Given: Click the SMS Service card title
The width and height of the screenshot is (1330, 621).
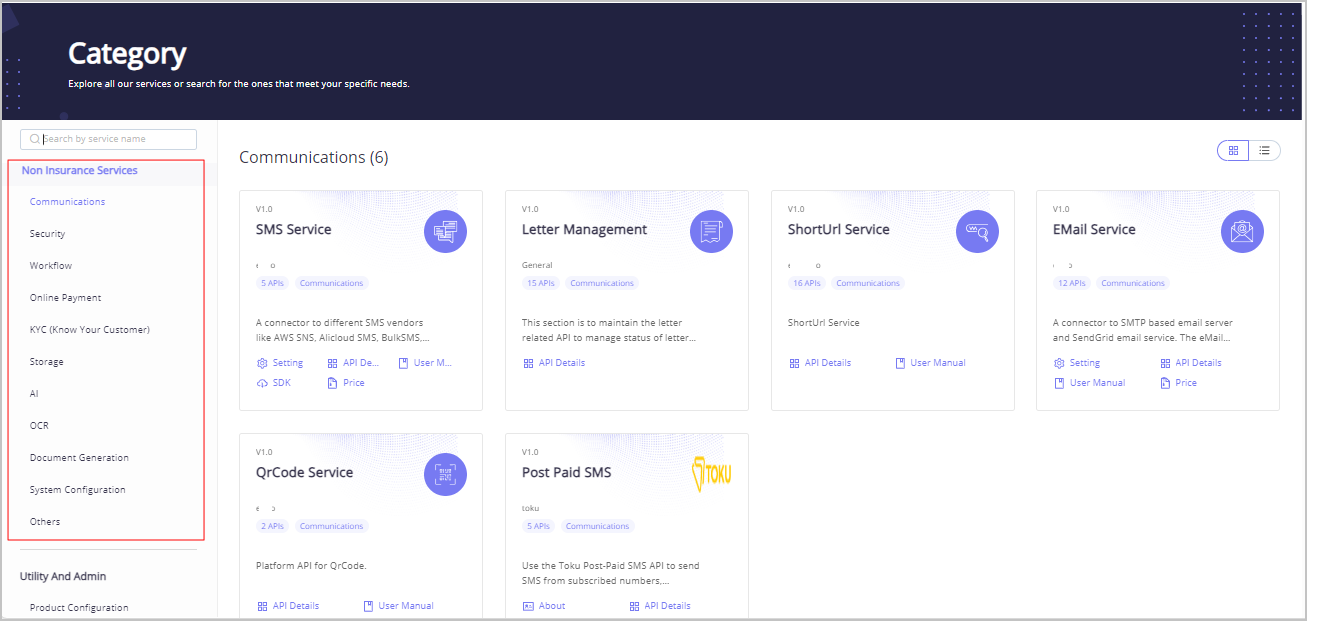Looking at the screenshot, I should tap(293, 230).
